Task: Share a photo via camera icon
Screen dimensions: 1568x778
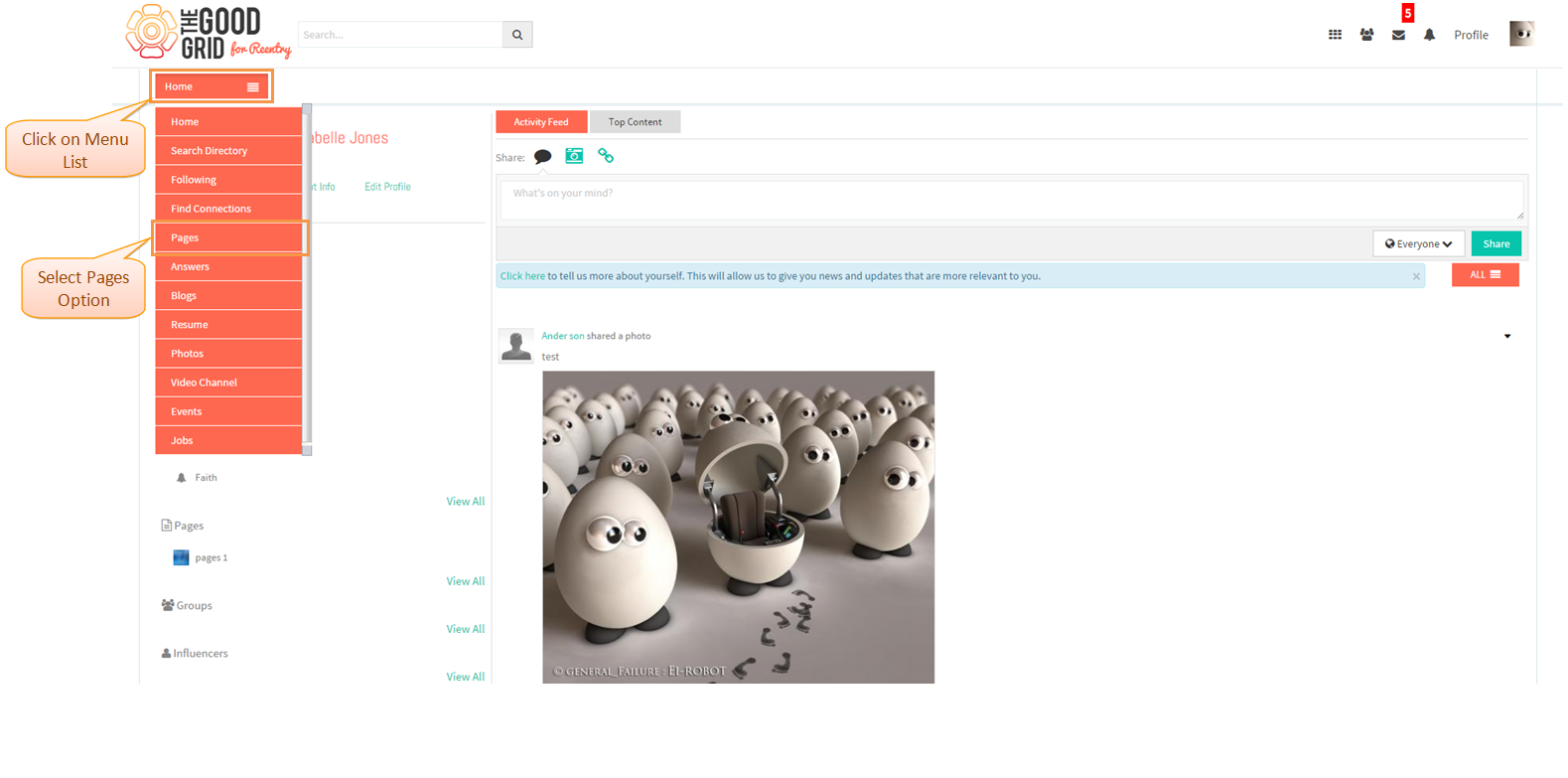Action: (x=574, y=156)
